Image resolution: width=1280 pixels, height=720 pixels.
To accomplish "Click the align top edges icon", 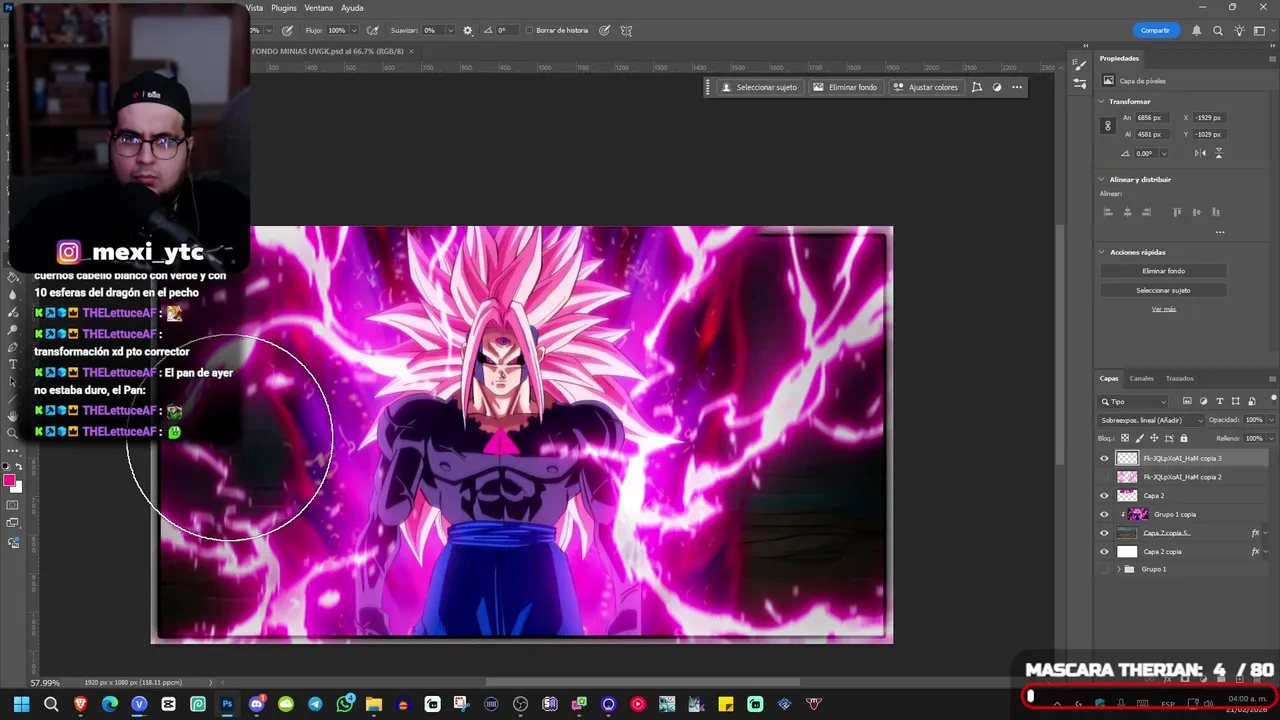I will [x=1177, y=212].
